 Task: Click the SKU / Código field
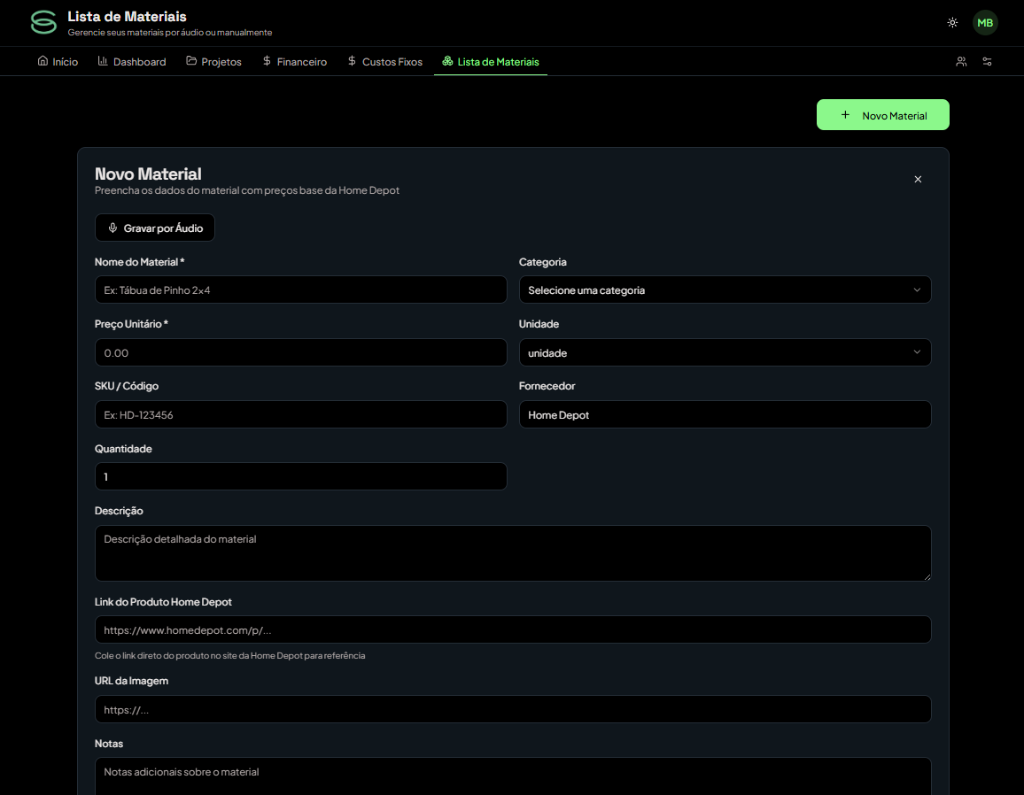pos(300,415)
